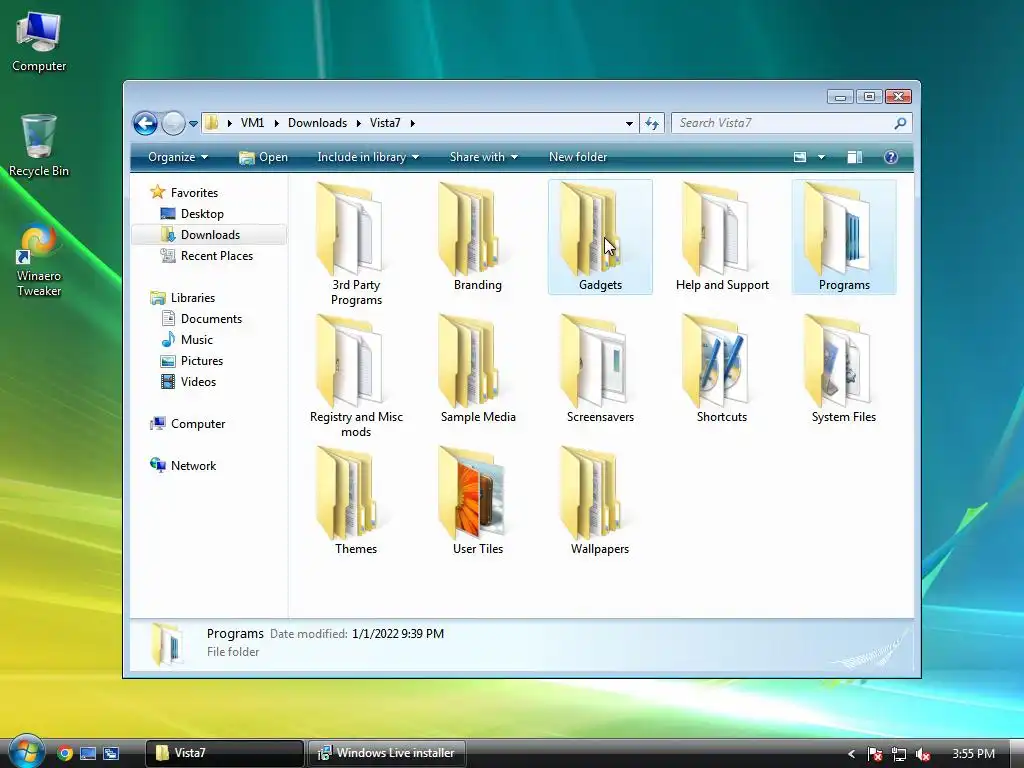
Task: Click the change view icon
Action: (x=800, y=157)
